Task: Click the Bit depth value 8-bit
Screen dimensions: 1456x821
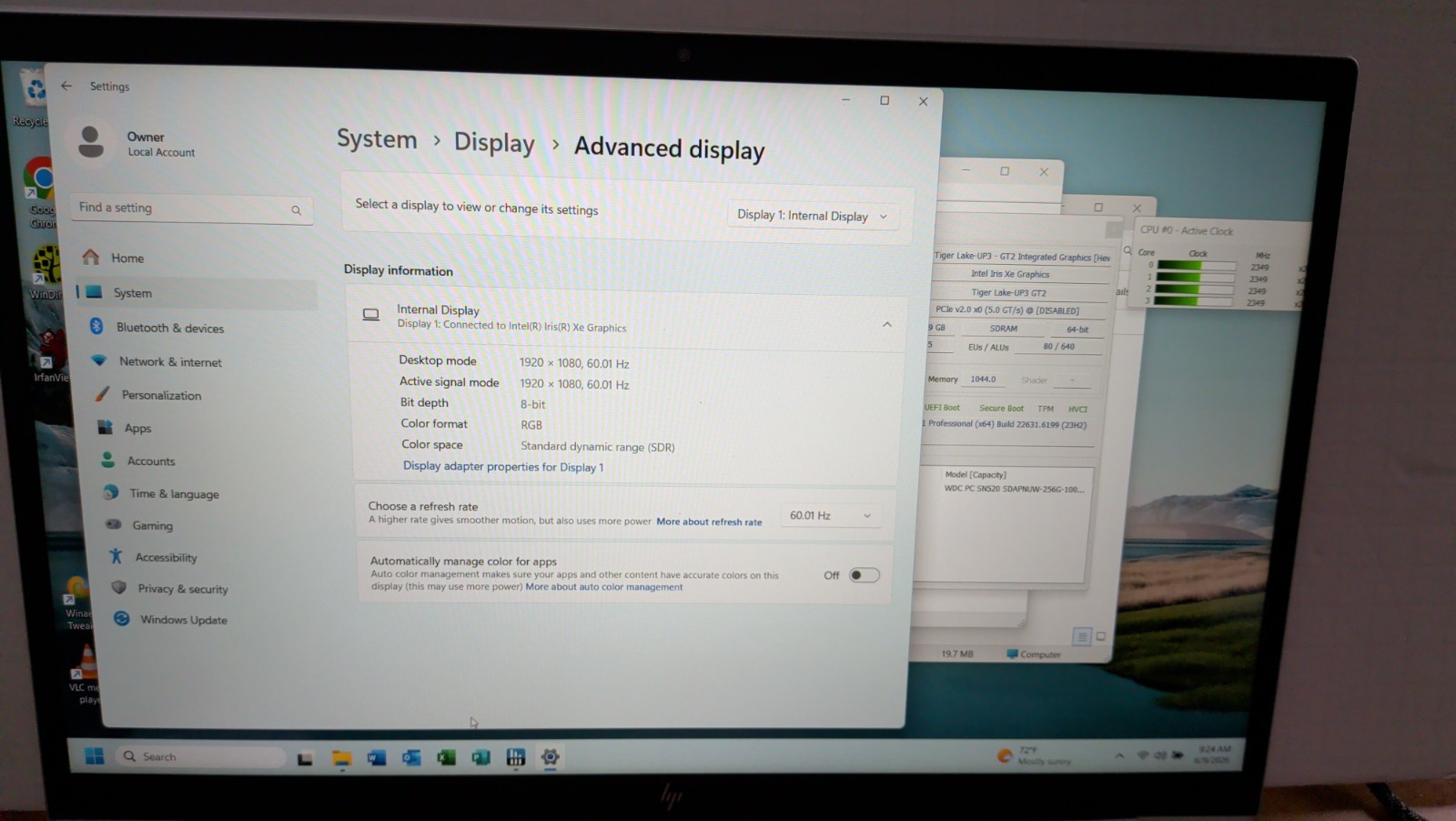Action: coord(532,404)
